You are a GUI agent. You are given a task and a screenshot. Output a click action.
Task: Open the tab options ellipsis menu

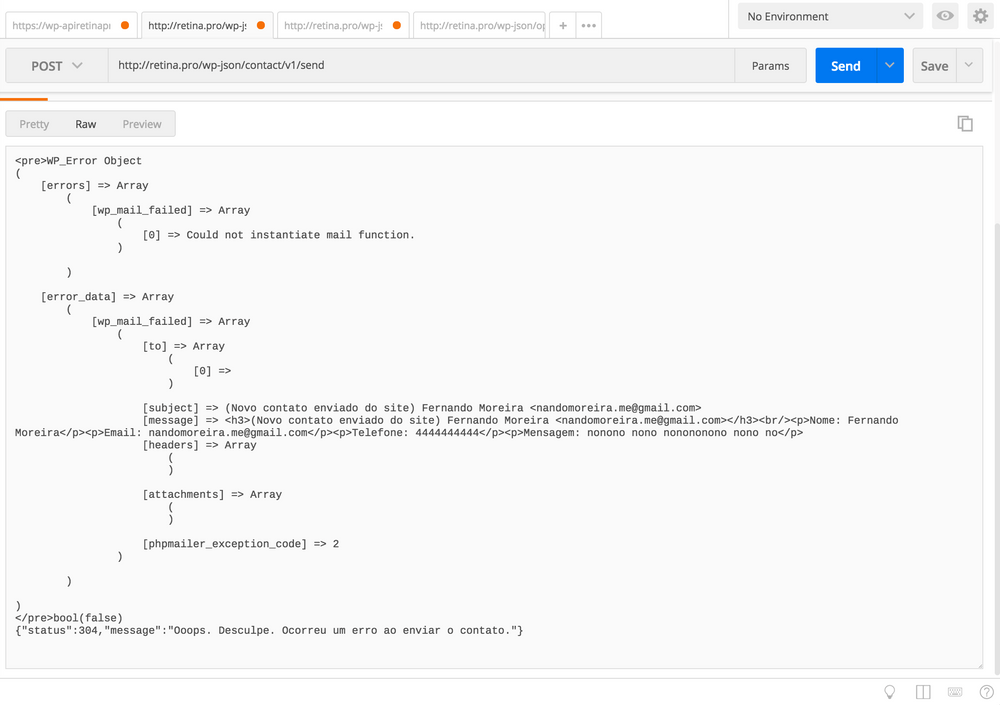pyautogui.click(x=589, y=26)
